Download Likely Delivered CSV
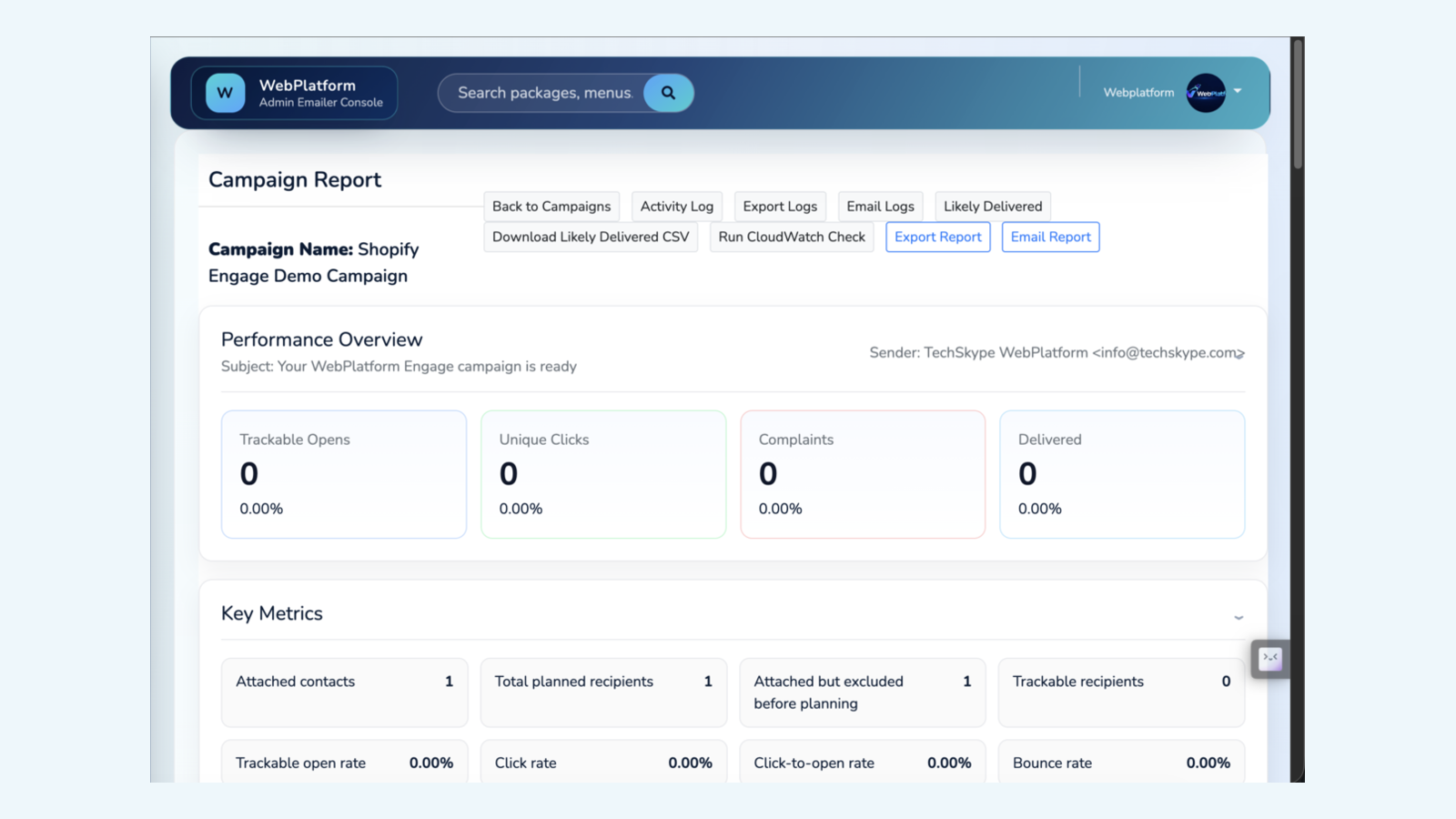The height and width of the screenshot is (819, 1456). tap(591, 237)
